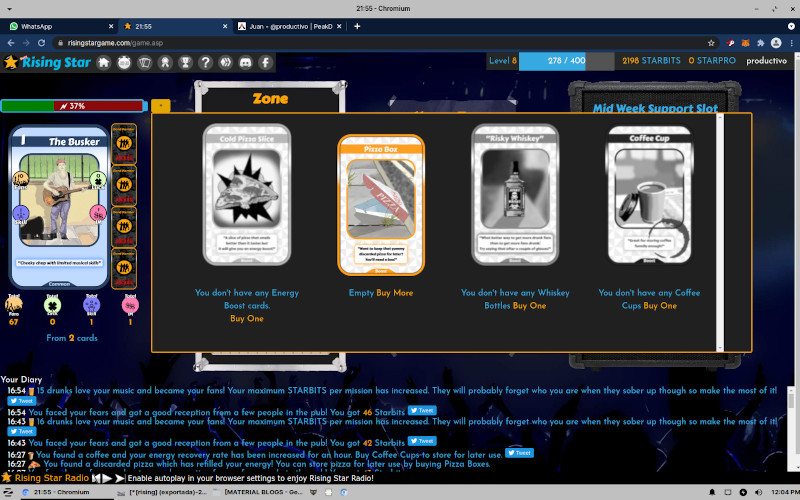Open the robot-face icon in game toolbar
This screenshot has width=800, height=500.
tap(124, 62)
